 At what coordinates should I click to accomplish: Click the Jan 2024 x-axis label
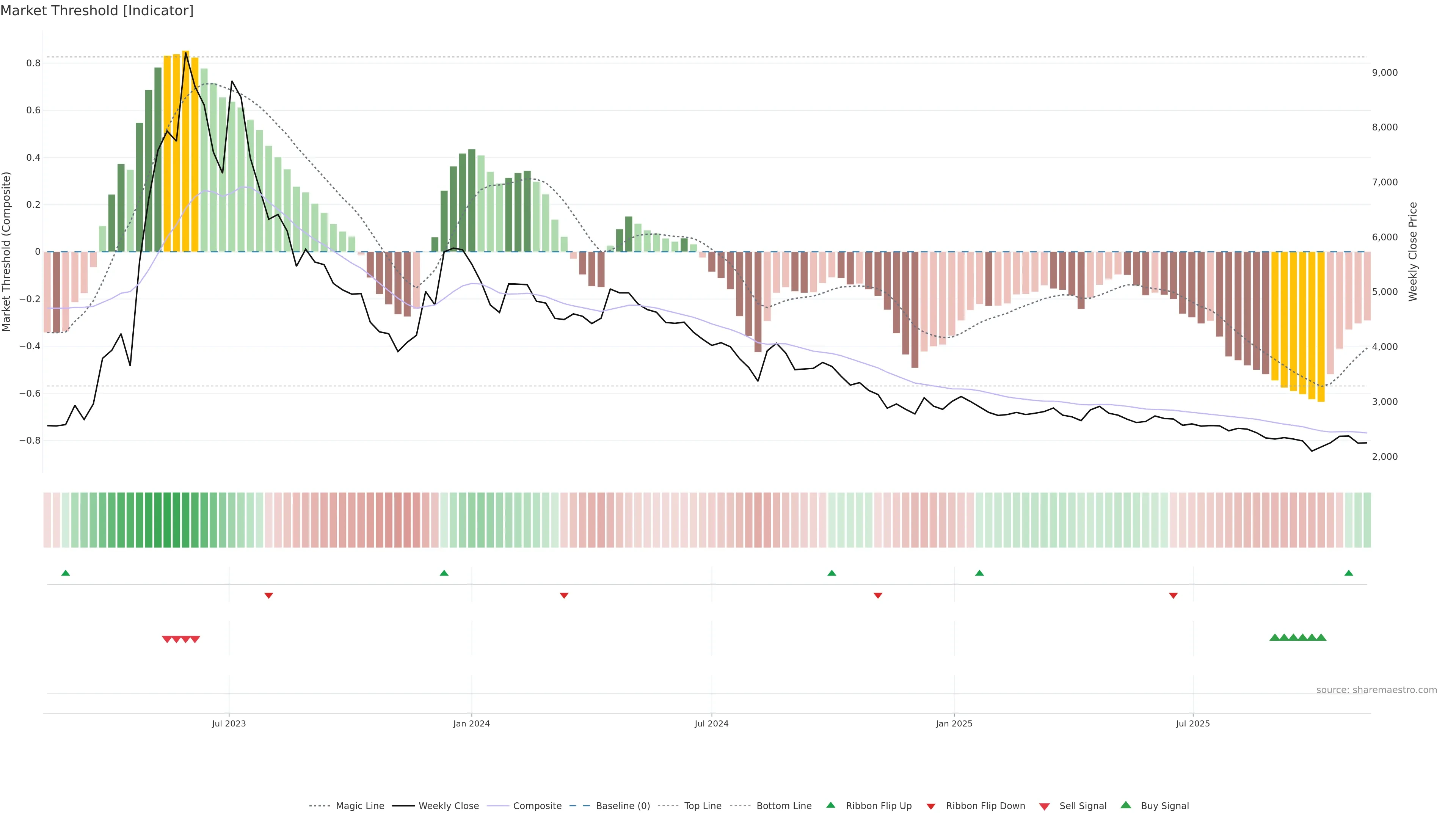[x=471, y=723]
